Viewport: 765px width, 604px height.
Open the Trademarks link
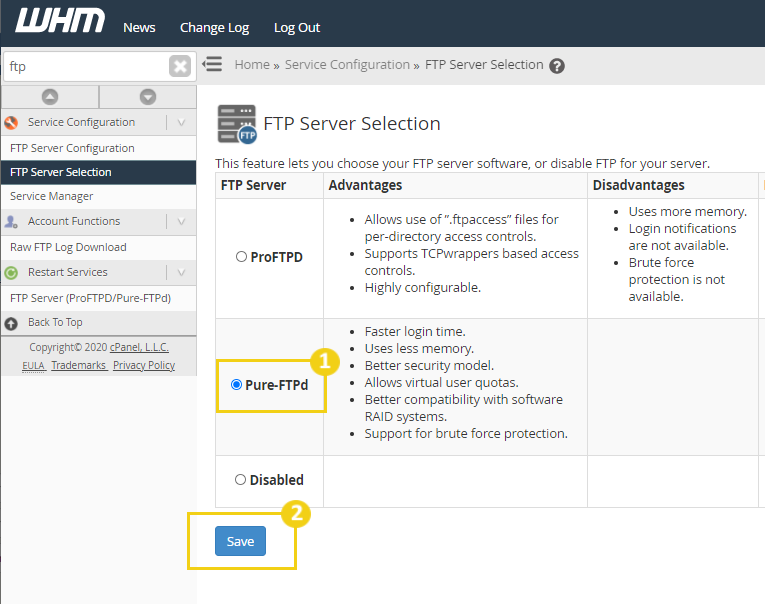(79, 365)
